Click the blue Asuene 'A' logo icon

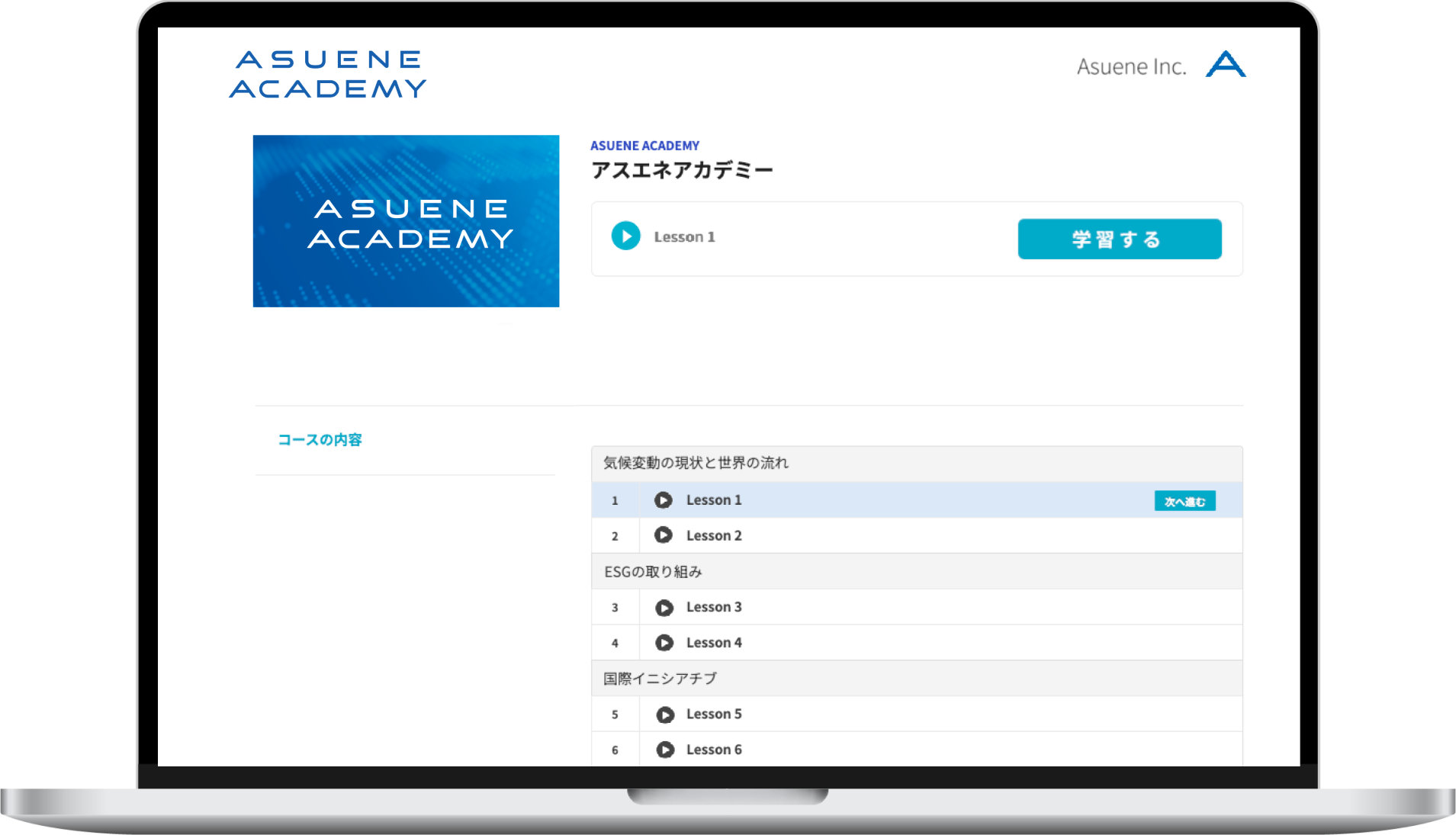pos(1225,65)
